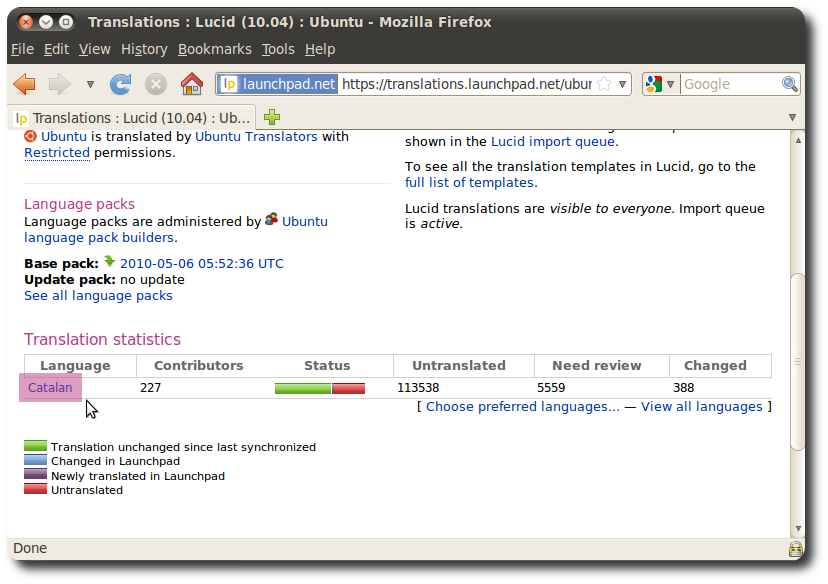Click the Back arrow button
This screenshot has height=584, width=828.
click(24, 84)
